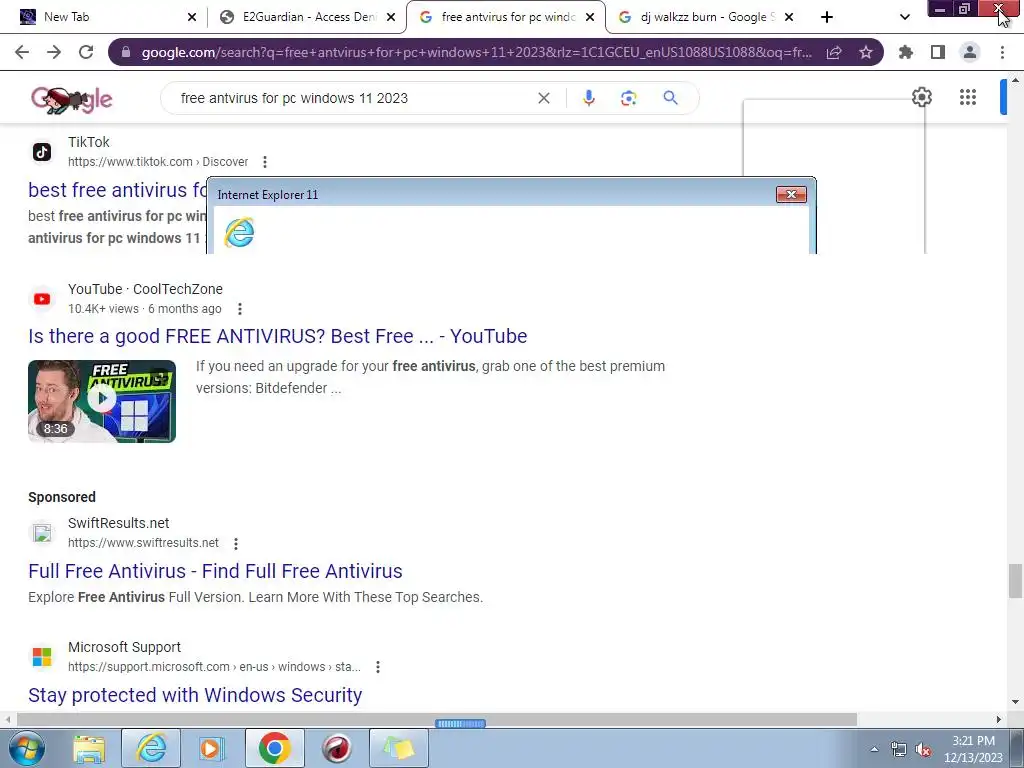Click the vertical scrollbar thumb

[1015, 581]
